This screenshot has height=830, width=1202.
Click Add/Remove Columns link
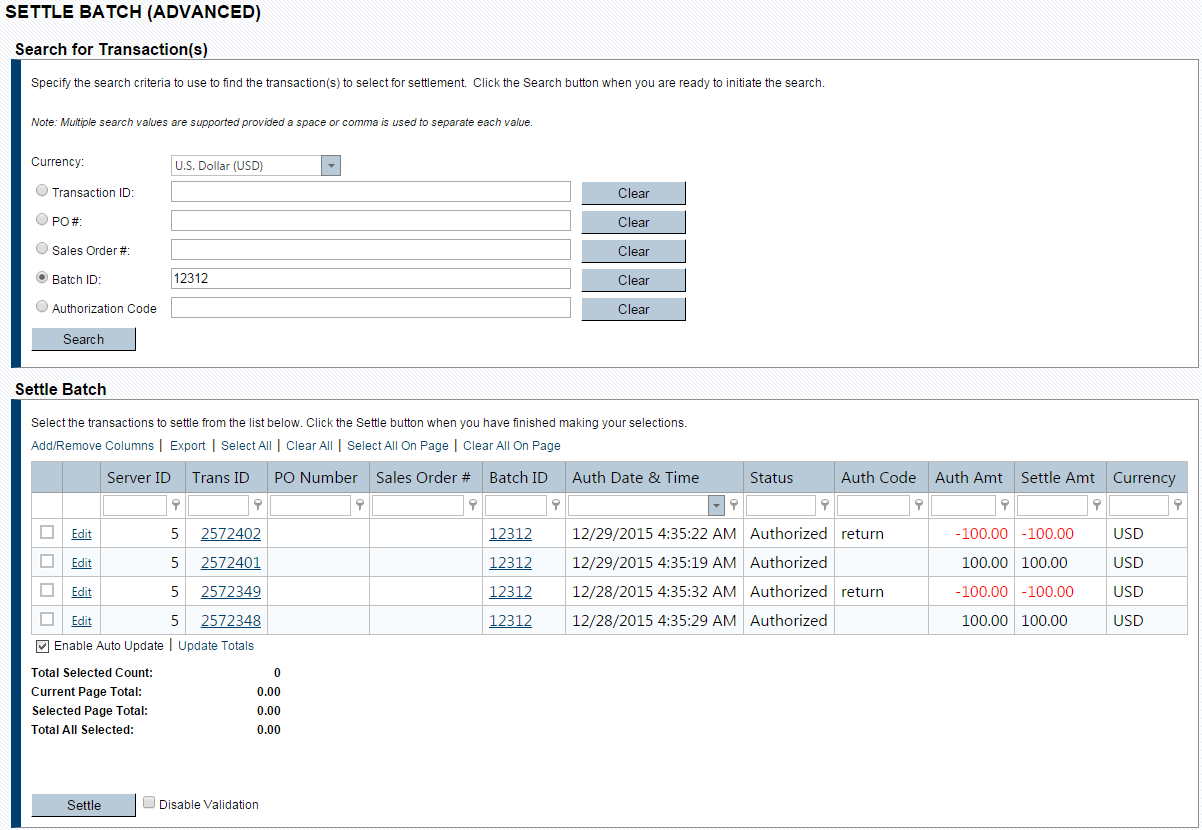point(93,446)
